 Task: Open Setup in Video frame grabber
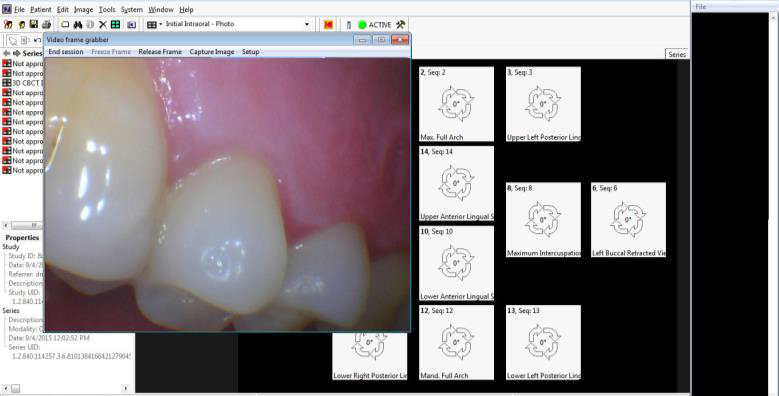click(x=250, y=52)
